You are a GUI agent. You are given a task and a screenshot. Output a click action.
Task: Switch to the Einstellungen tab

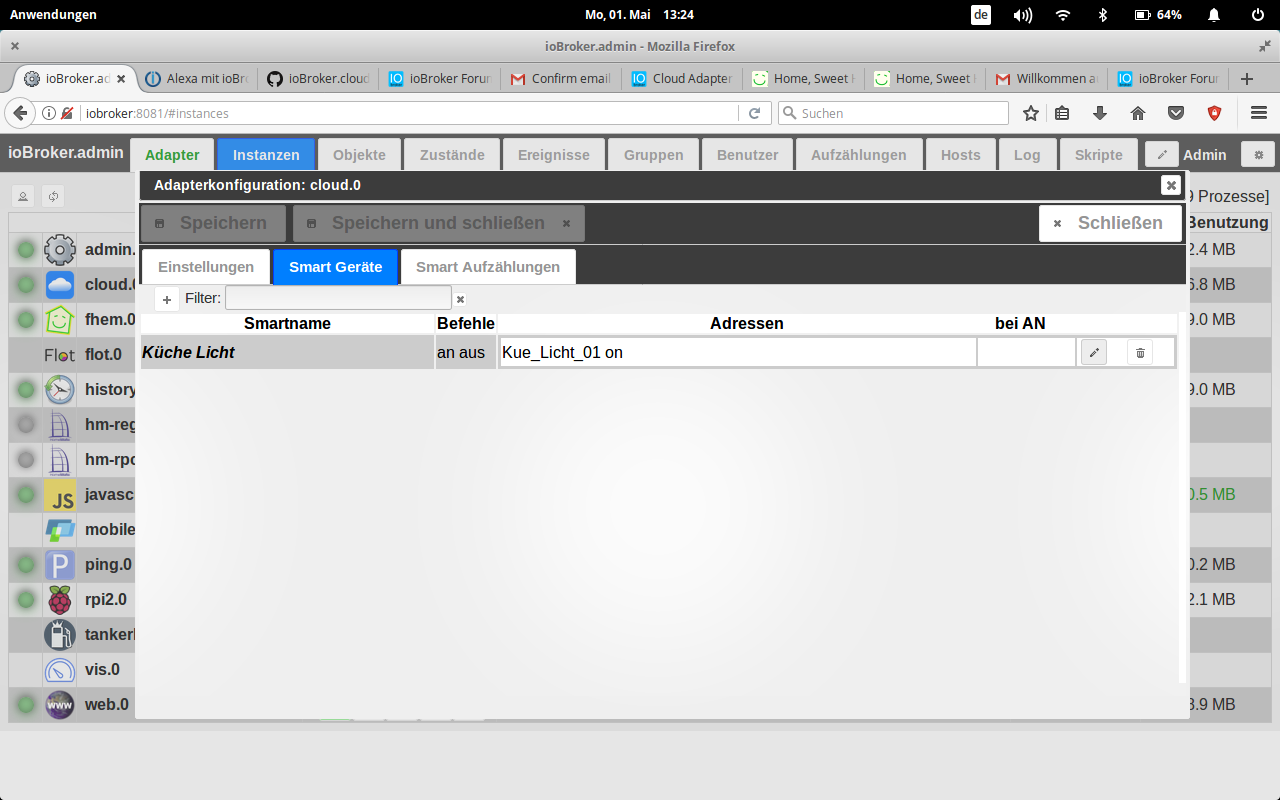click(x=206, y=267)
